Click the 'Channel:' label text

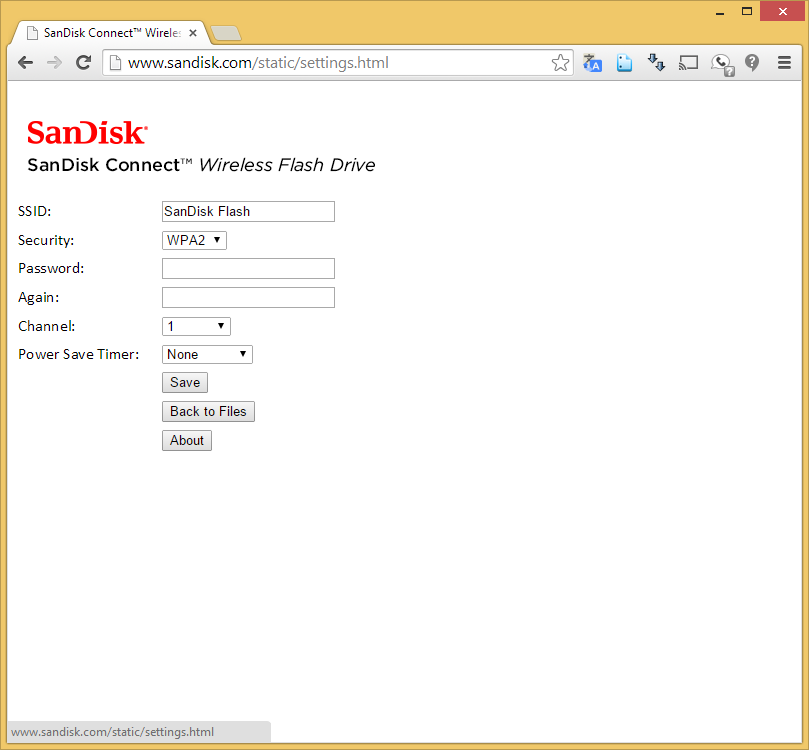tap(46, 327)
